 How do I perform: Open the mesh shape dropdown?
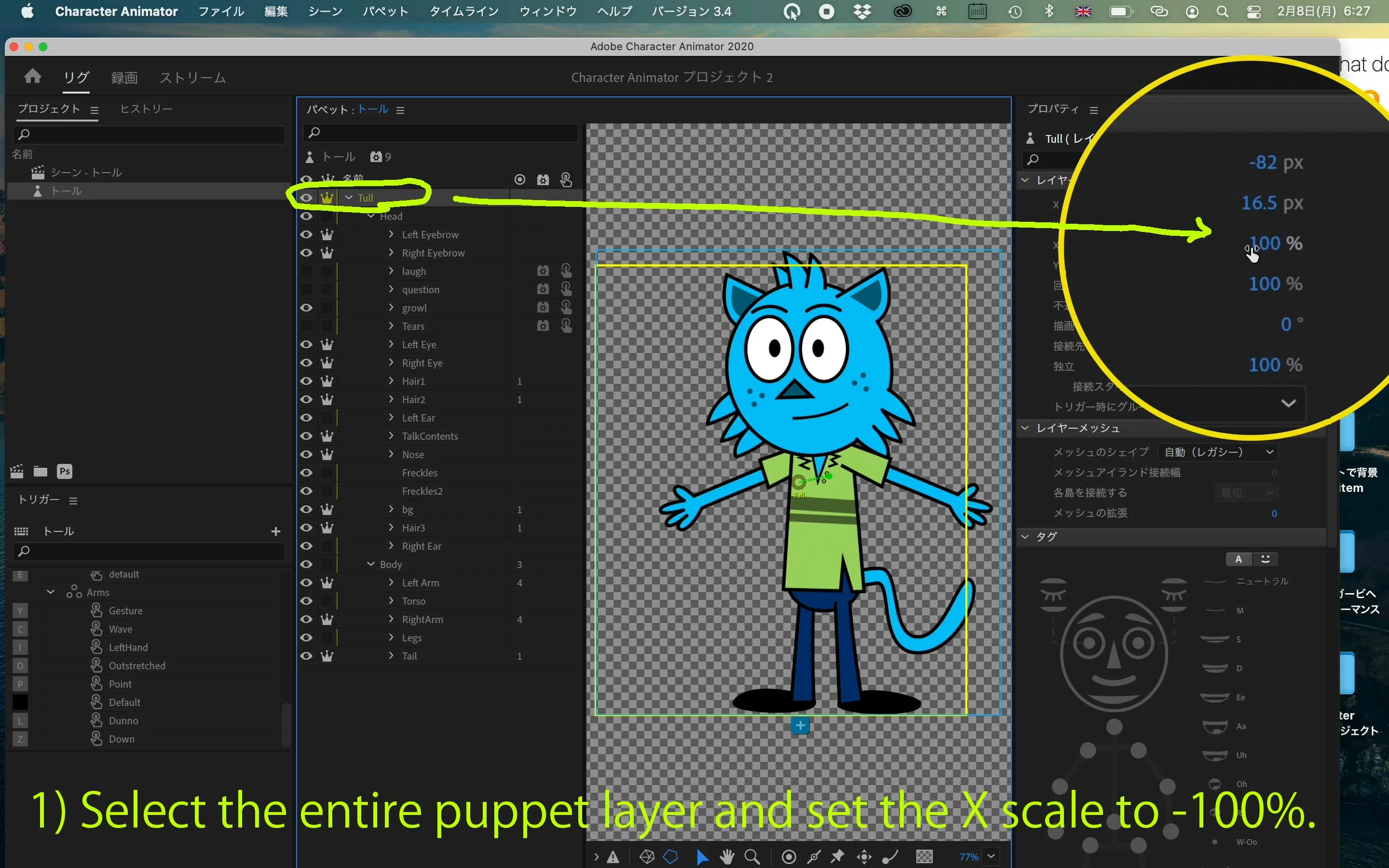tap(1218, 452)
